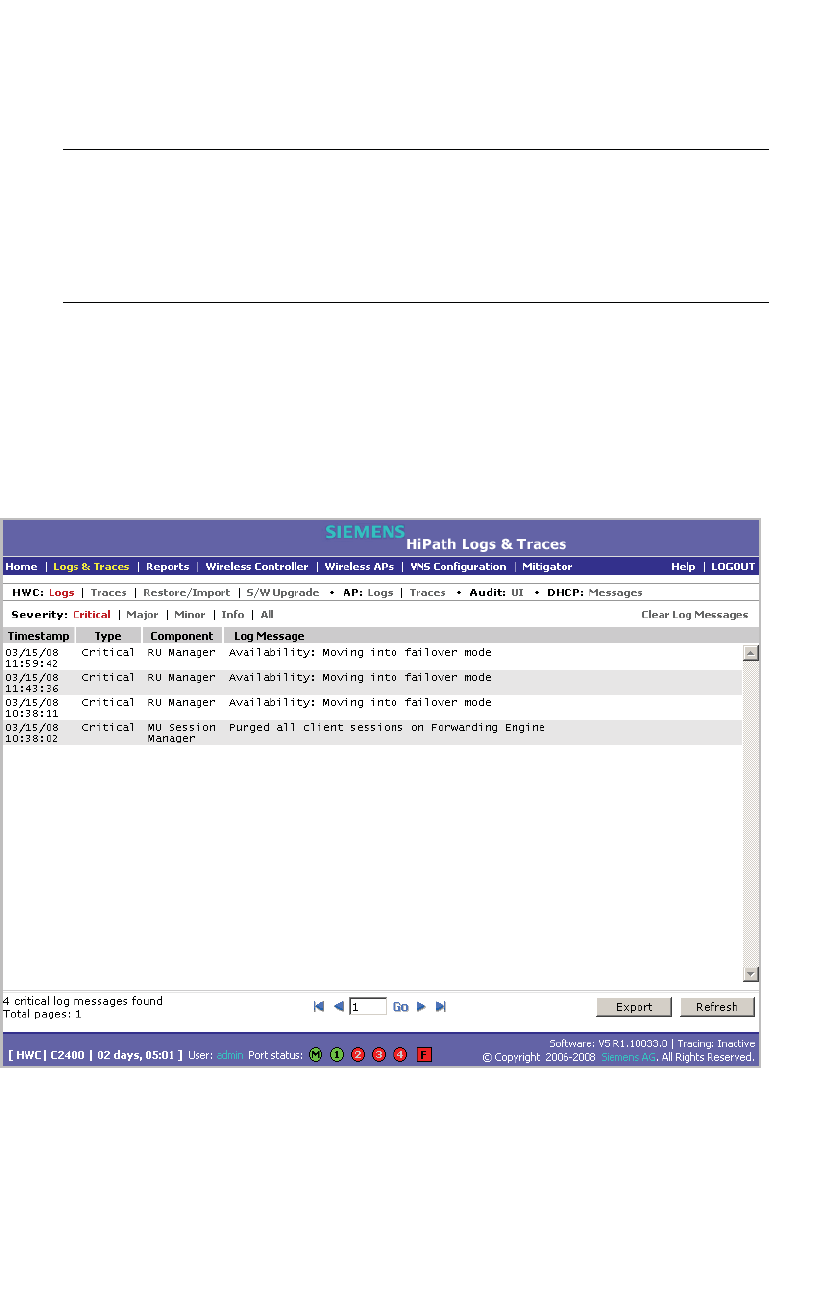Open the Home menu
The width and height of the screenshot is (816, 1313).
[21, 566]
